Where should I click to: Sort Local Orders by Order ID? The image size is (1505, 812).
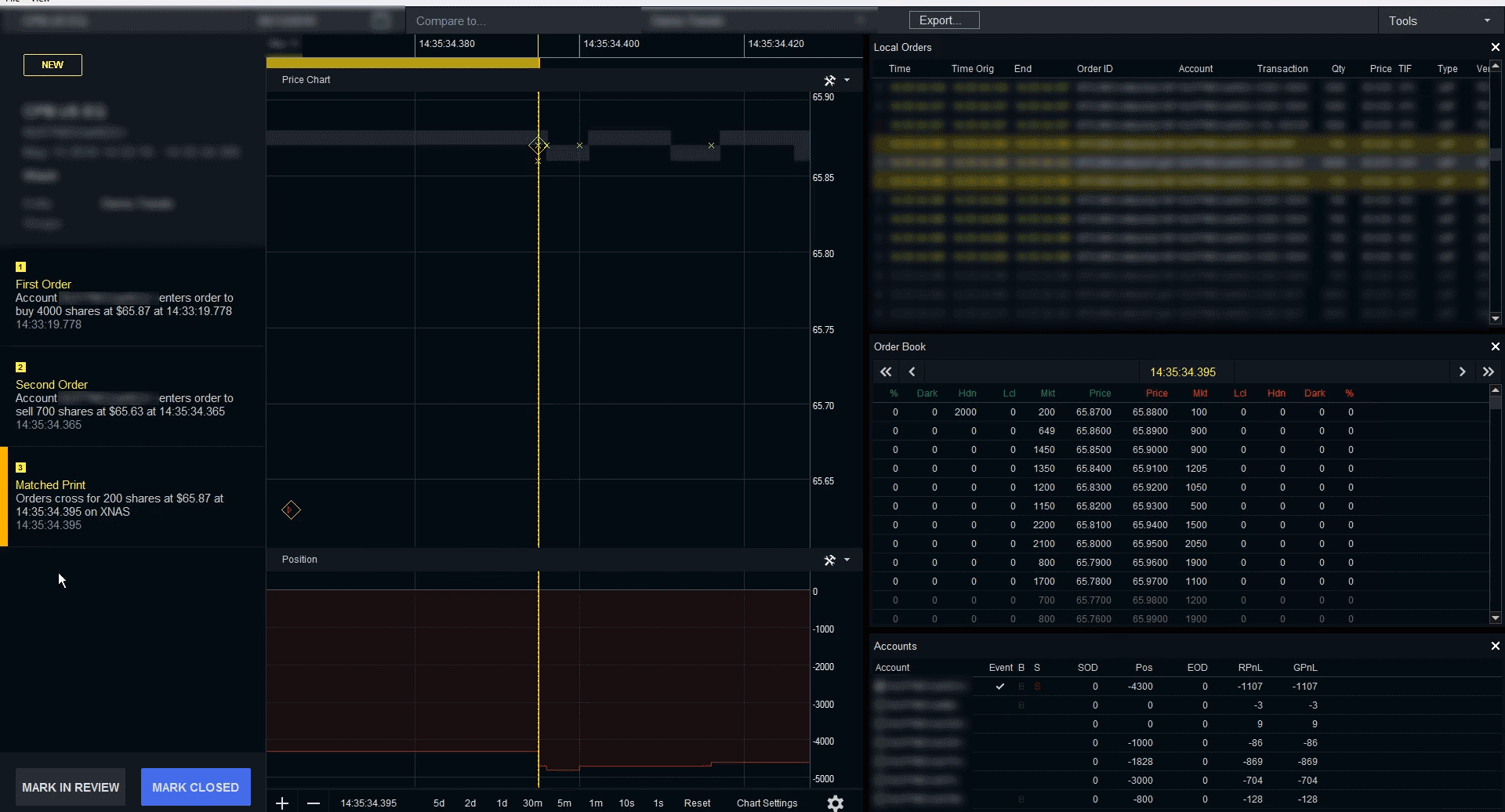[1094, 69]
